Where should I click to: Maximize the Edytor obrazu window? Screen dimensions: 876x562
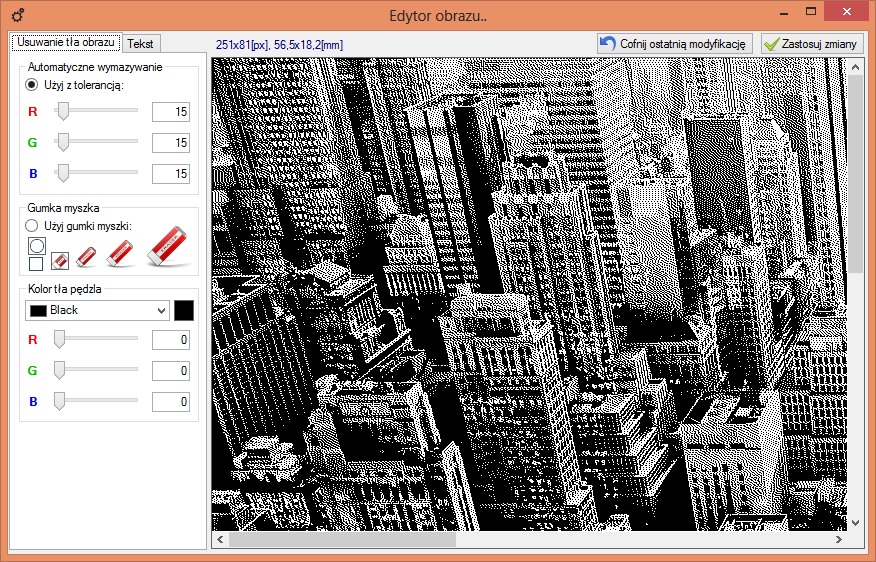(x=811, y=12)
